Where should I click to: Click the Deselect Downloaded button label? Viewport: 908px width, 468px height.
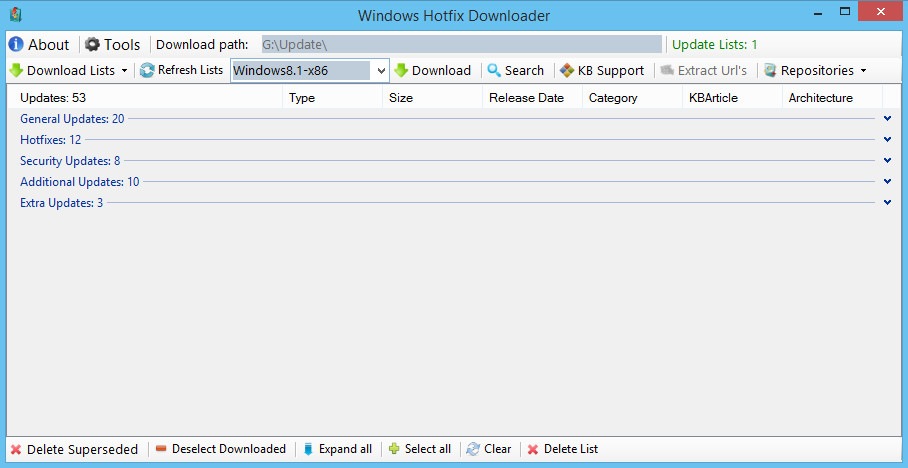tap(229, 449)
